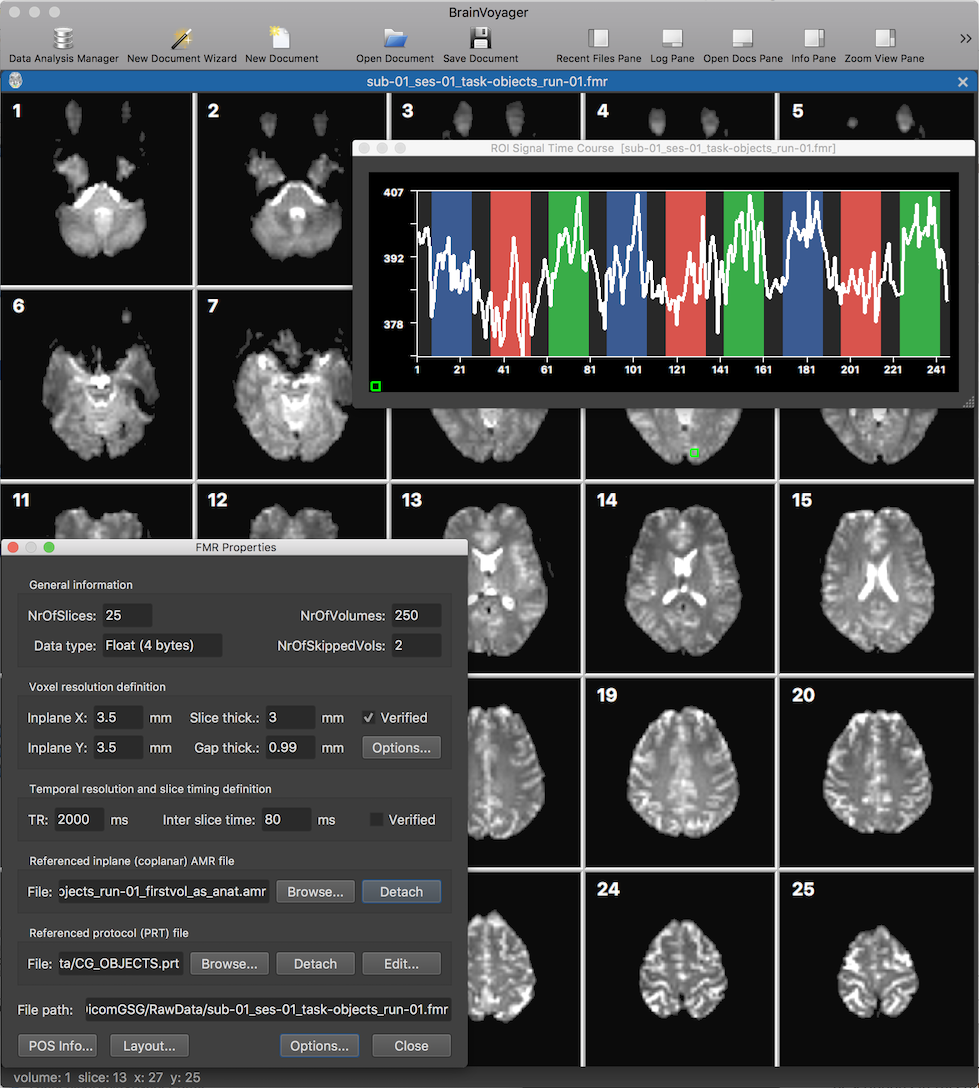Detach the referenced AMR file
The width and height of the screenshot is (979, 1088).
(401, 892)
